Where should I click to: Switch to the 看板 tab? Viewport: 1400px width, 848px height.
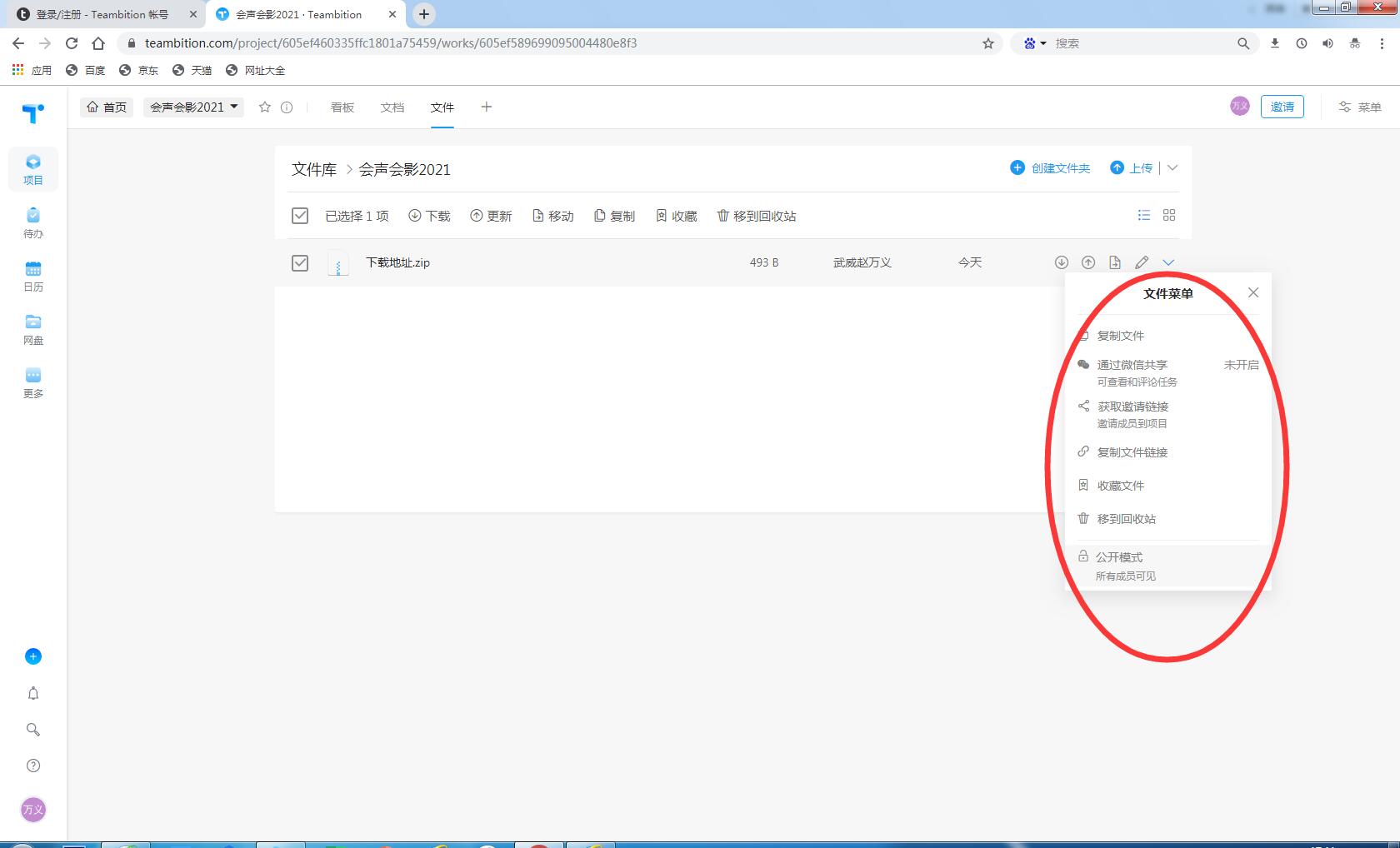click(342, 107)
